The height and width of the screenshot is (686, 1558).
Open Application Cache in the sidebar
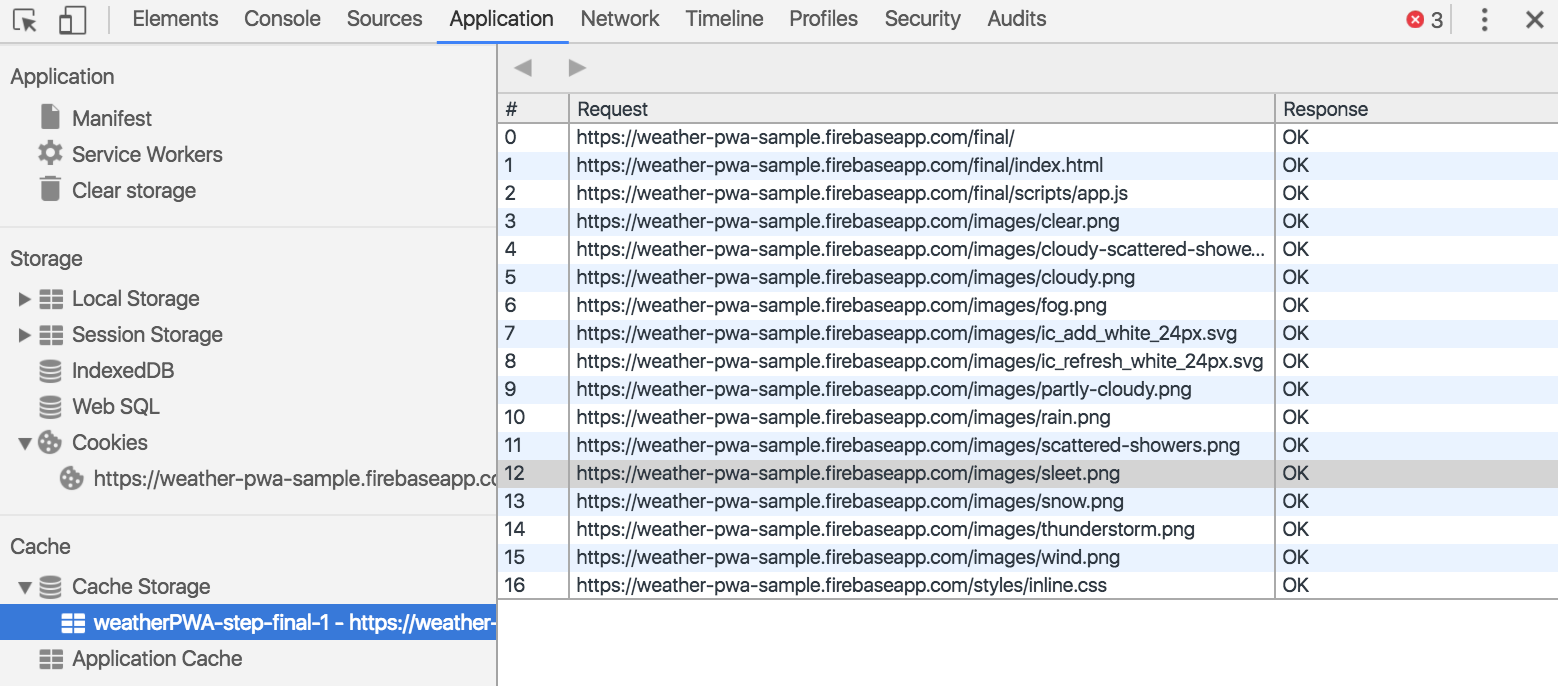coord(157,658)
